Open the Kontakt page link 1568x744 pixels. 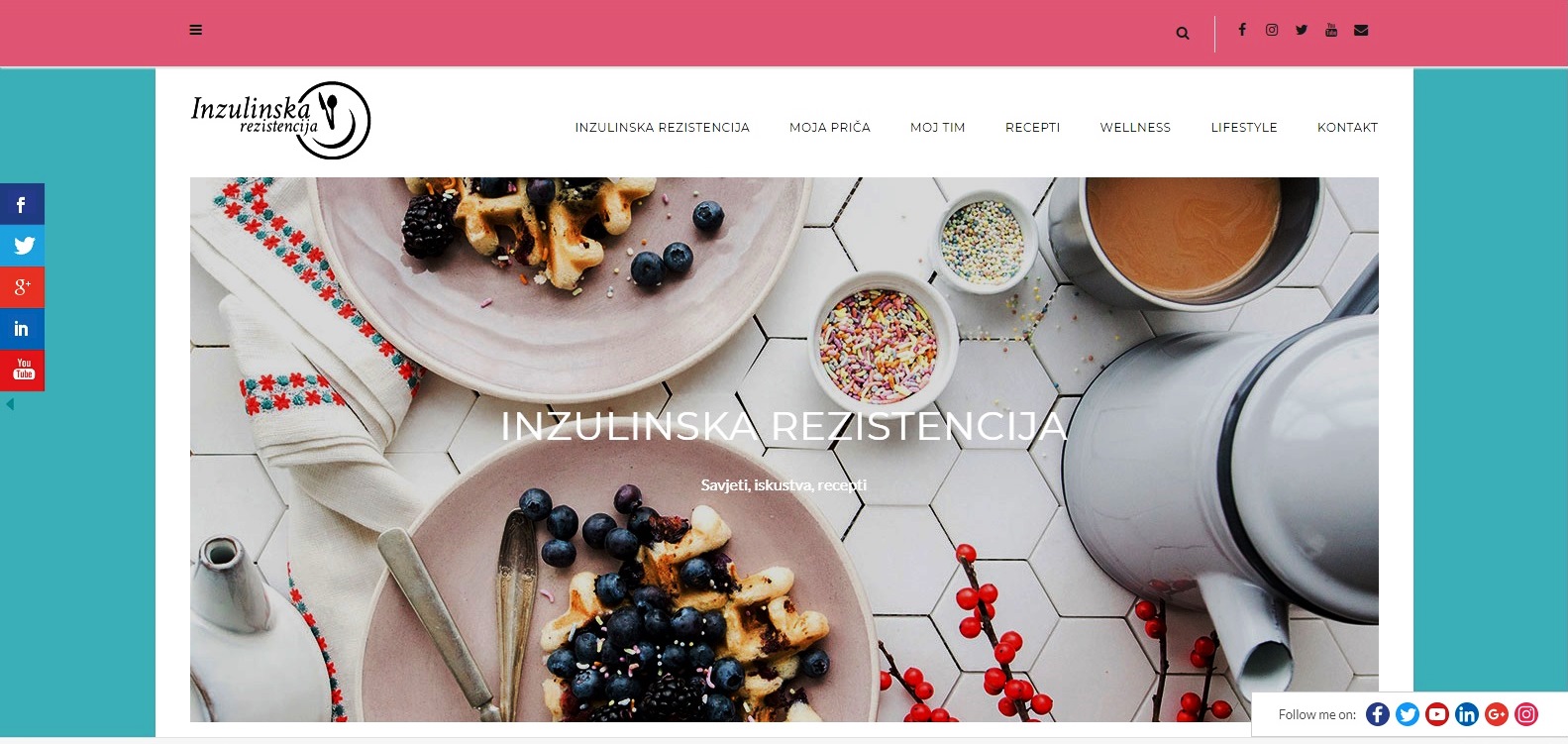(x=1347, y=128)
